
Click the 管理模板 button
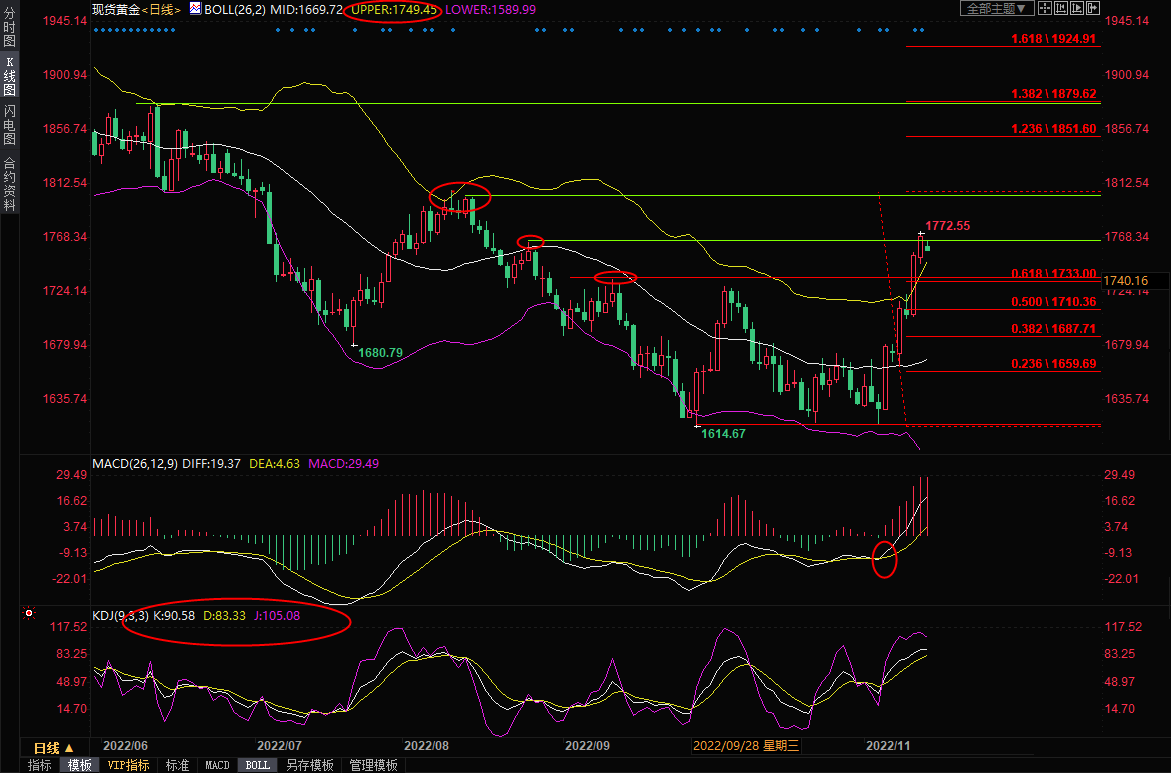372,765
